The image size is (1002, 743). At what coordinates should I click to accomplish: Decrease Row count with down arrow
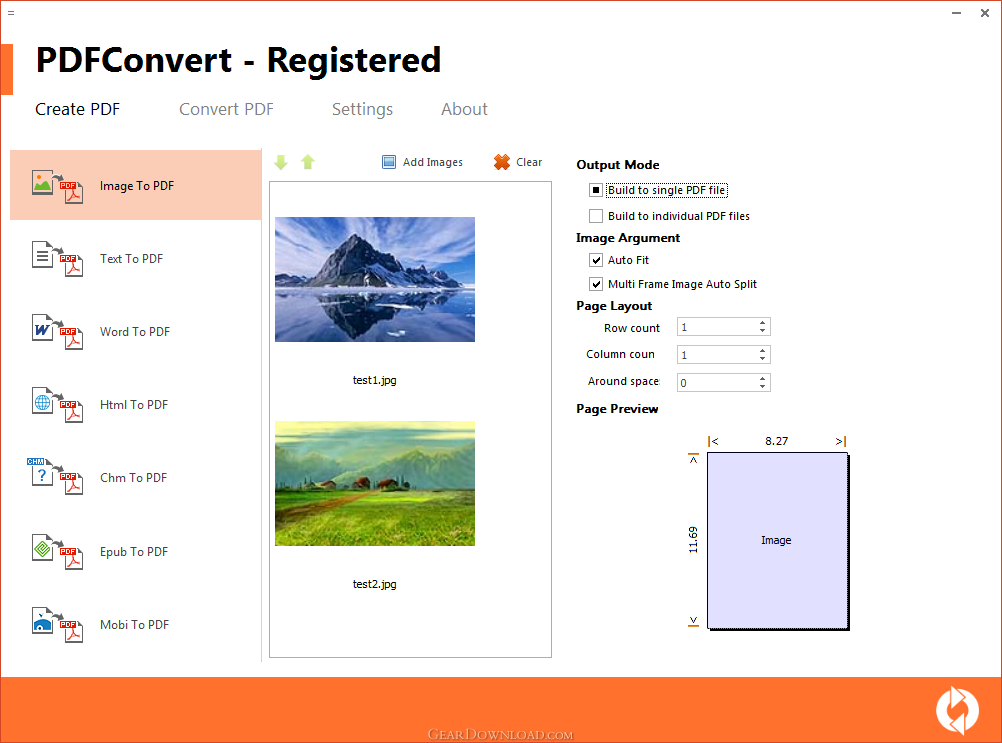tap(762, 331)
